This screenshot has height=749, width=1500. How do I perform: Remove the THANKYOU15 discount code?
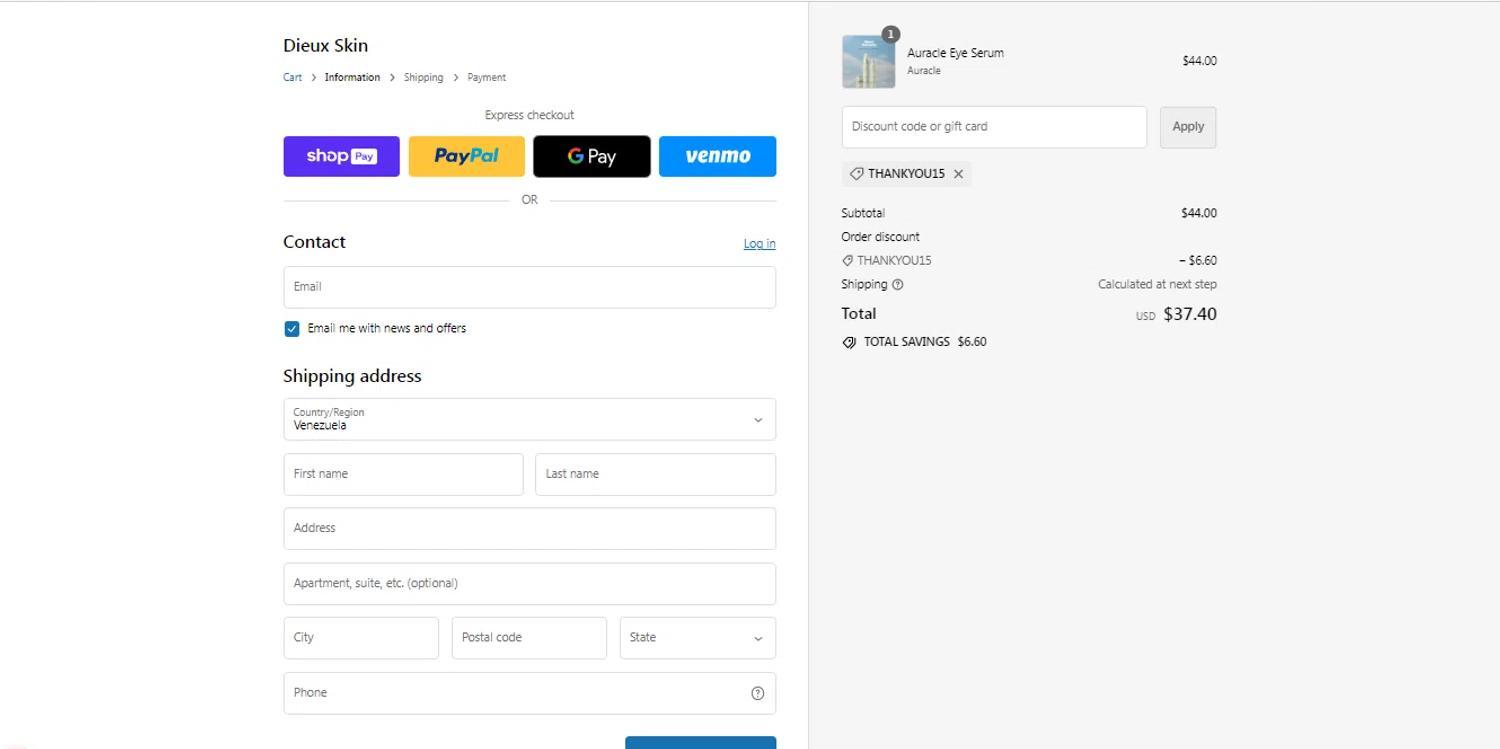pyautogui.click(x=958, y=173)
